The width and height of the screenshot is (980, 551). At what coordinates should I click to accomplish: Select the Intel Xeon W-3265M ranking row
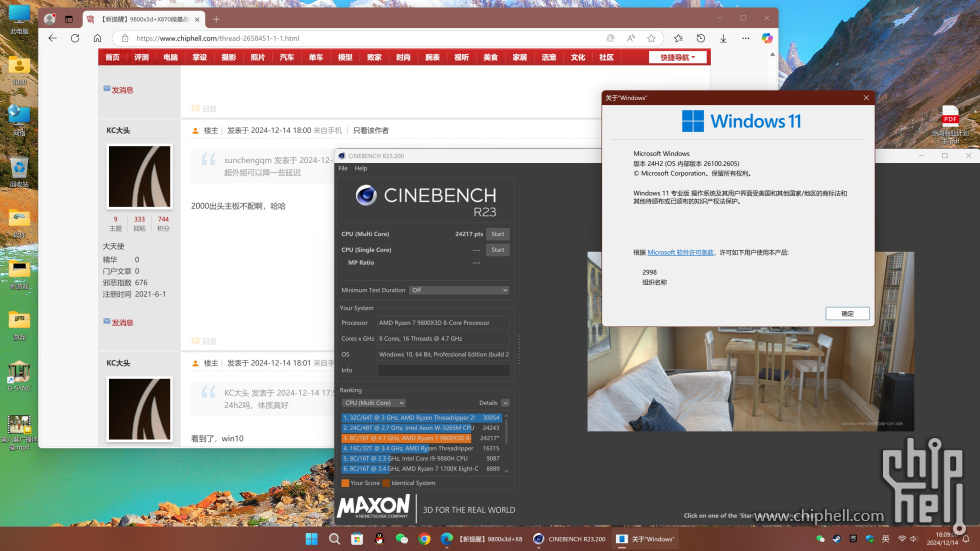tap(421, 428)
